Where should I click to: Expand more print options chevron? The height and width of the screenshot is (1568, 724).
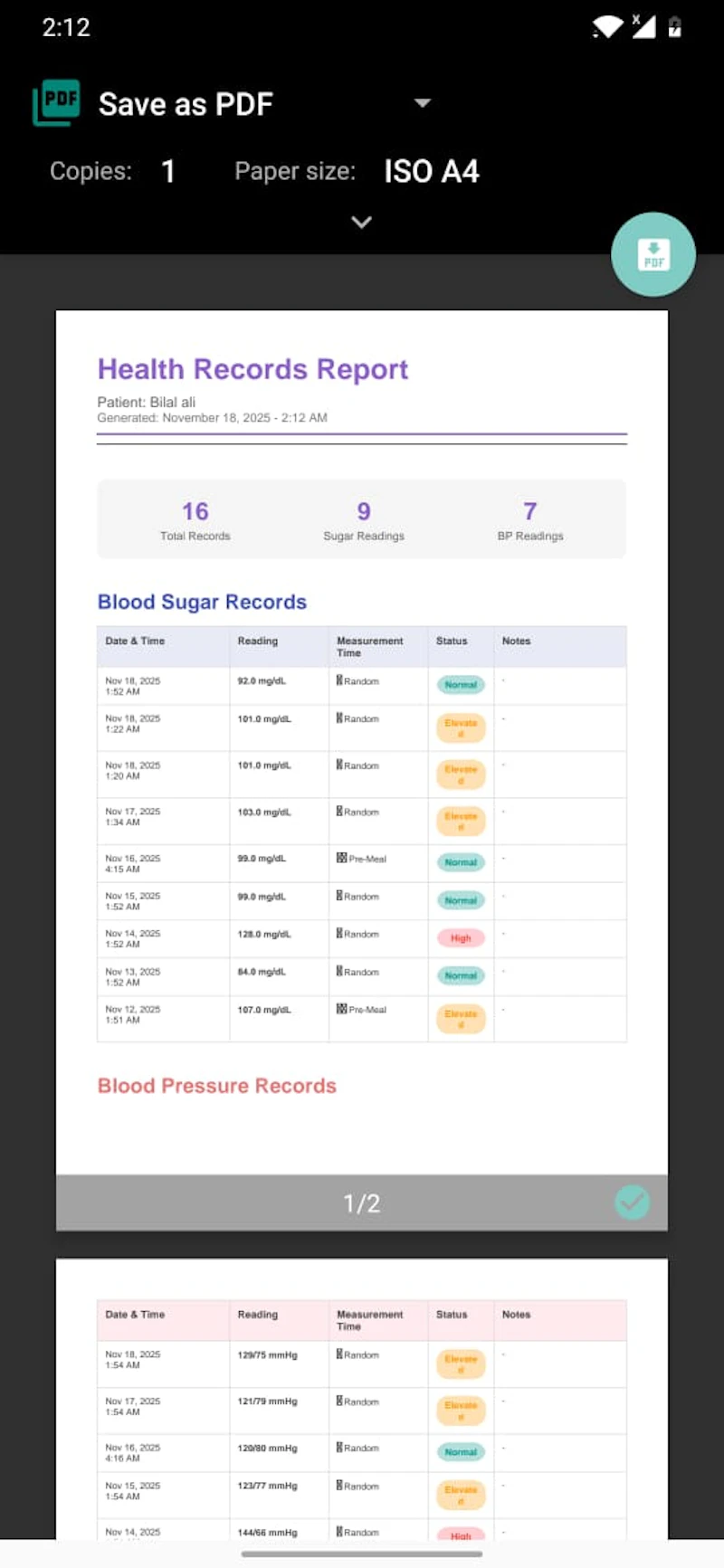[361, 222]
